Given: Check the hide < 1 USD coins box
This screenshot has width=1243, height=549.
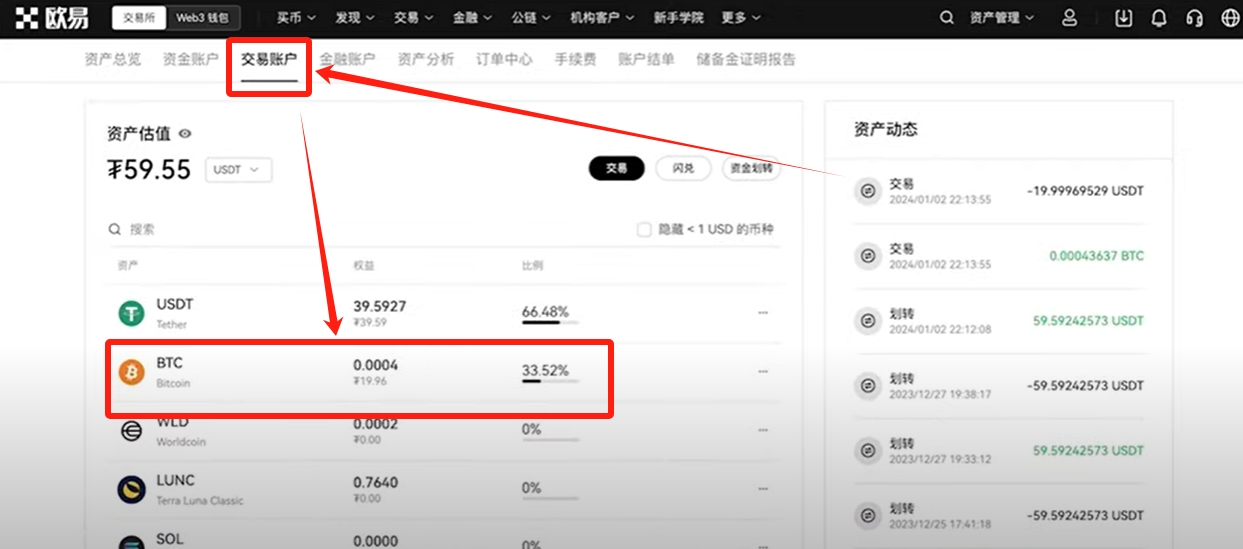Looking at the screenshot, I should point(645,230).
